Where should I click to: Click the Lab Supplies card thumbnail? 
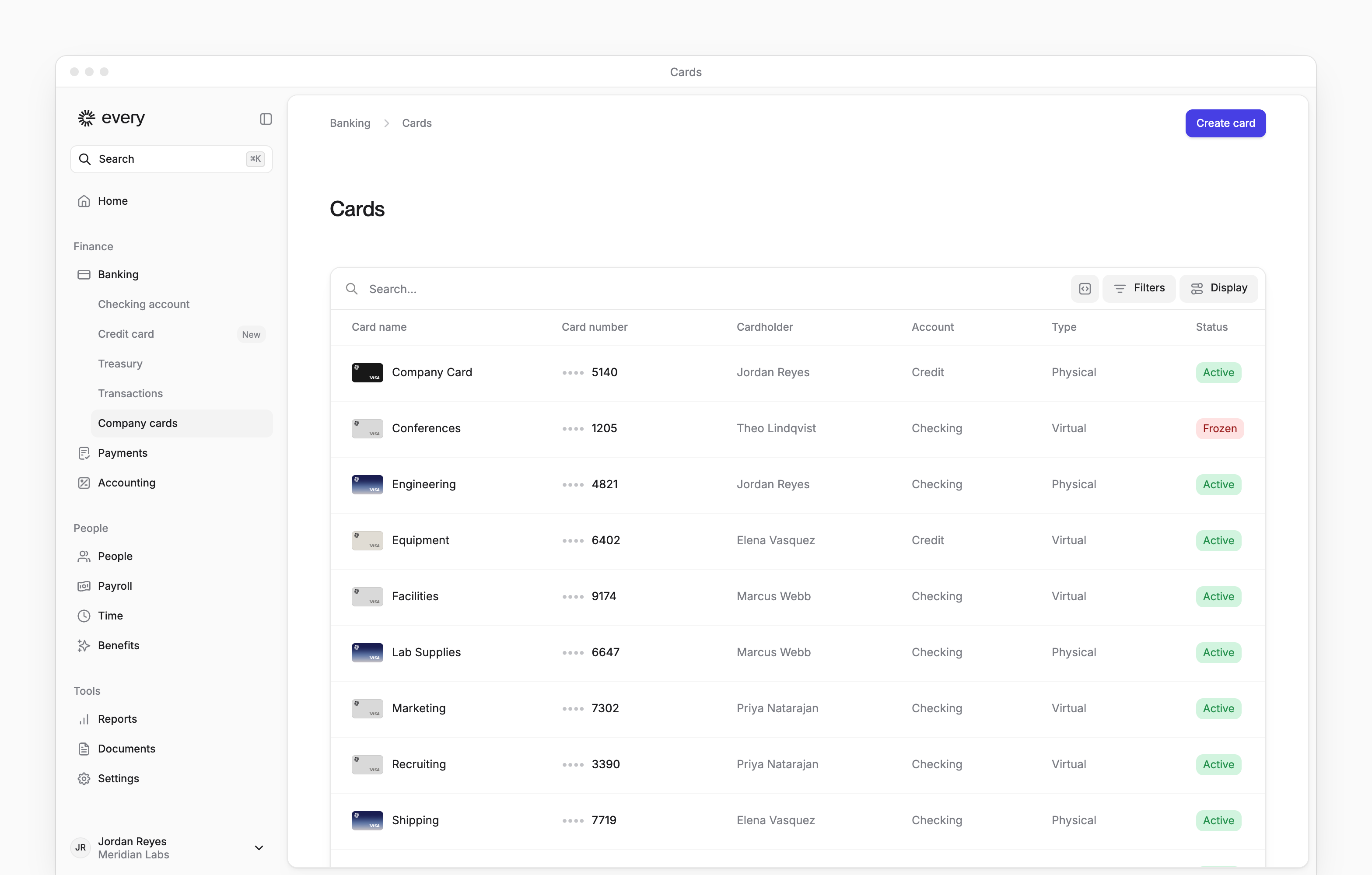[x=367, y=652]
